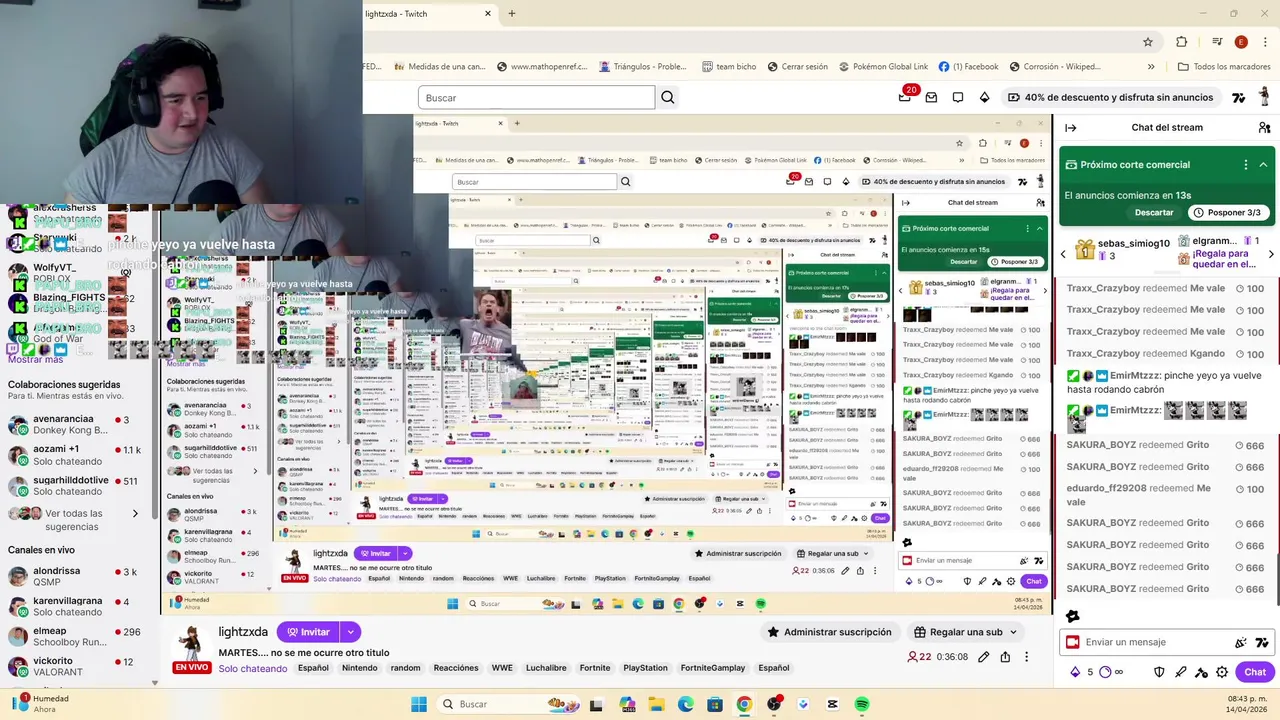Screen dimensions: 1280x720
Task: Open the whispers envelope icon
Action: pos(931,98)
